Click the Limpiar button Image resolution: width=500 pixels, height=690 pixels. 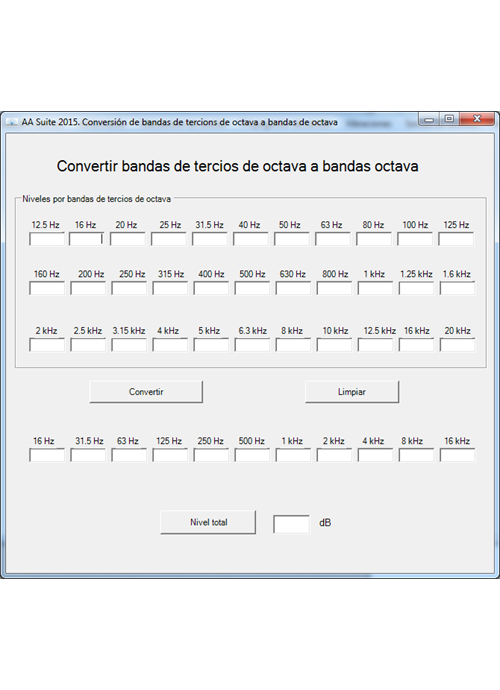352,392
